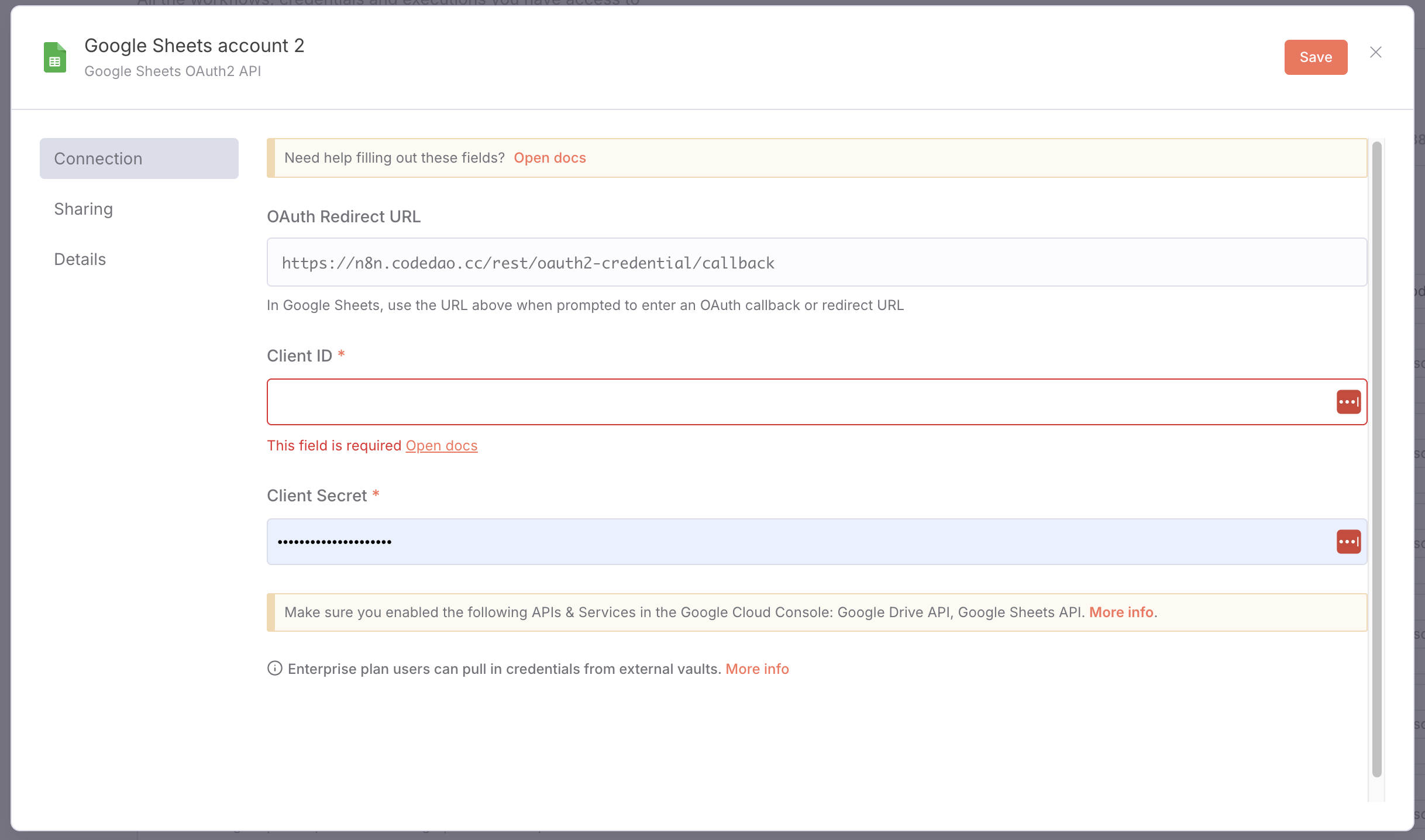Open More info link about external vaults

[x=757, y=669]
